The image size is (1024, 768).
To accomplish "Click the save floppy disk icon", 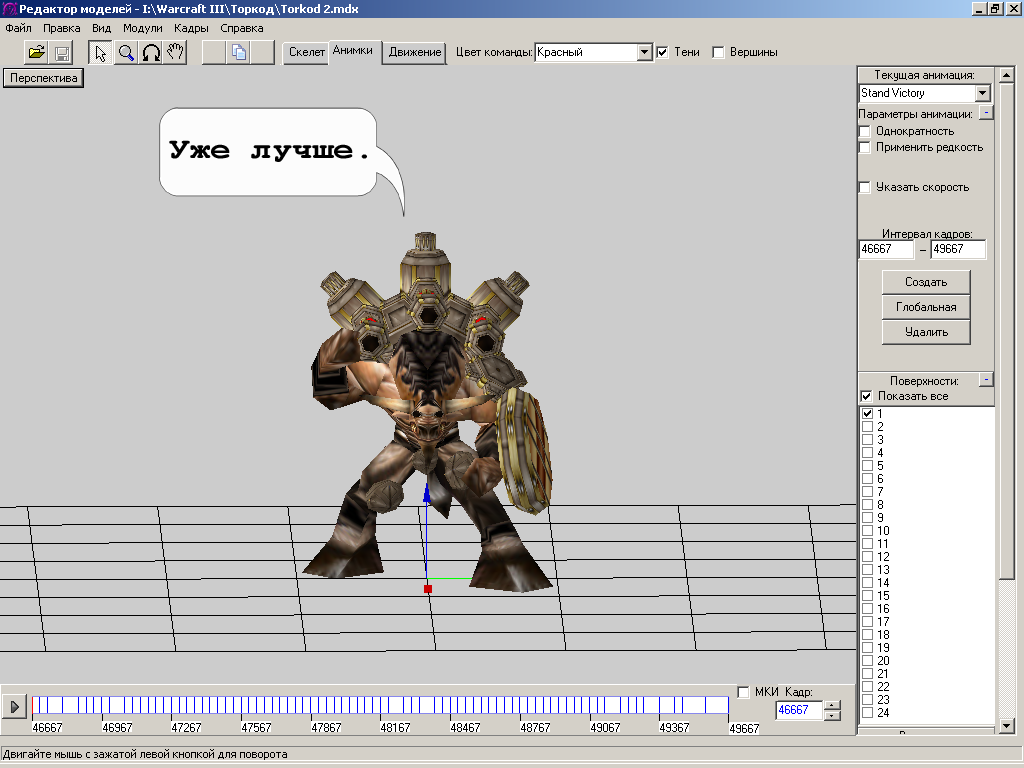I will coord(62,53).
